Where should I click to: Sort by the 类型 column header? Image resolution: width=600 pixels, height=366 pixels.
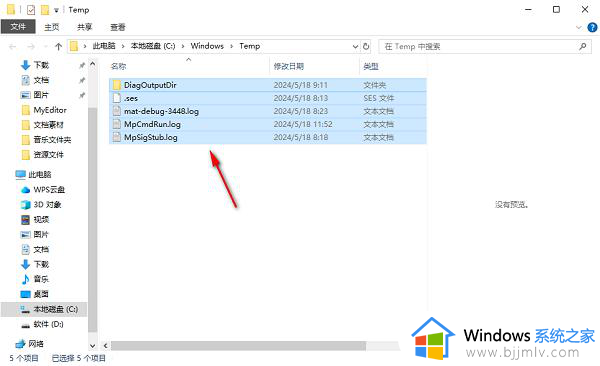click(371, 66)
